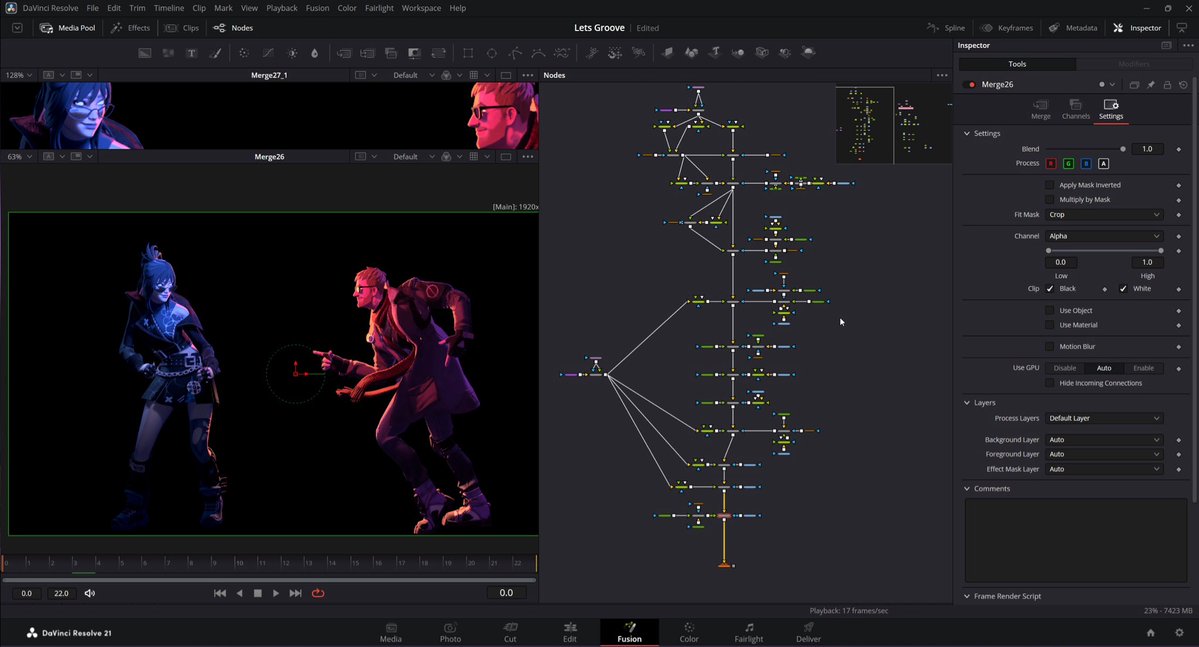Open the Fit Mask Crop dropdown
Viewport: 1199px width, 647px height.
[x=1103, y=215]
